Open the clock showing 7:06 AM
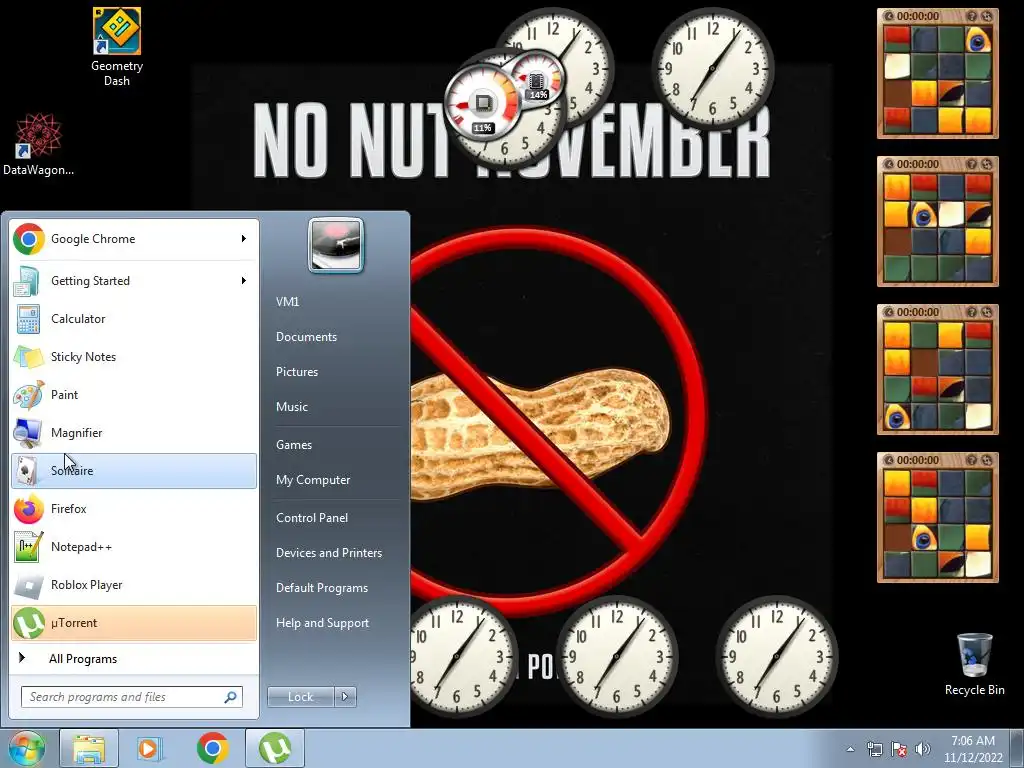 (973, 749)
